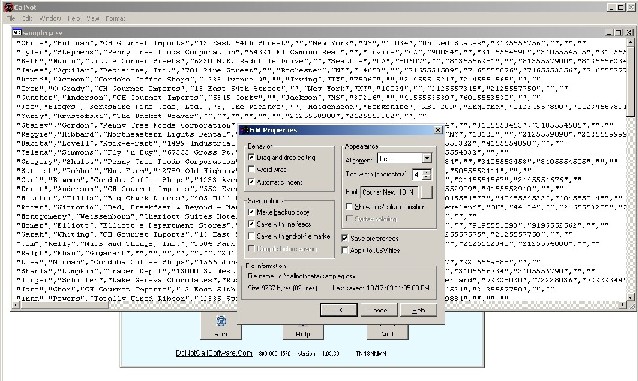Image resolution: width=638 pixels, height=381 pixels.
Task: Click the document icon of the child window
Action: tap(17, 32)
